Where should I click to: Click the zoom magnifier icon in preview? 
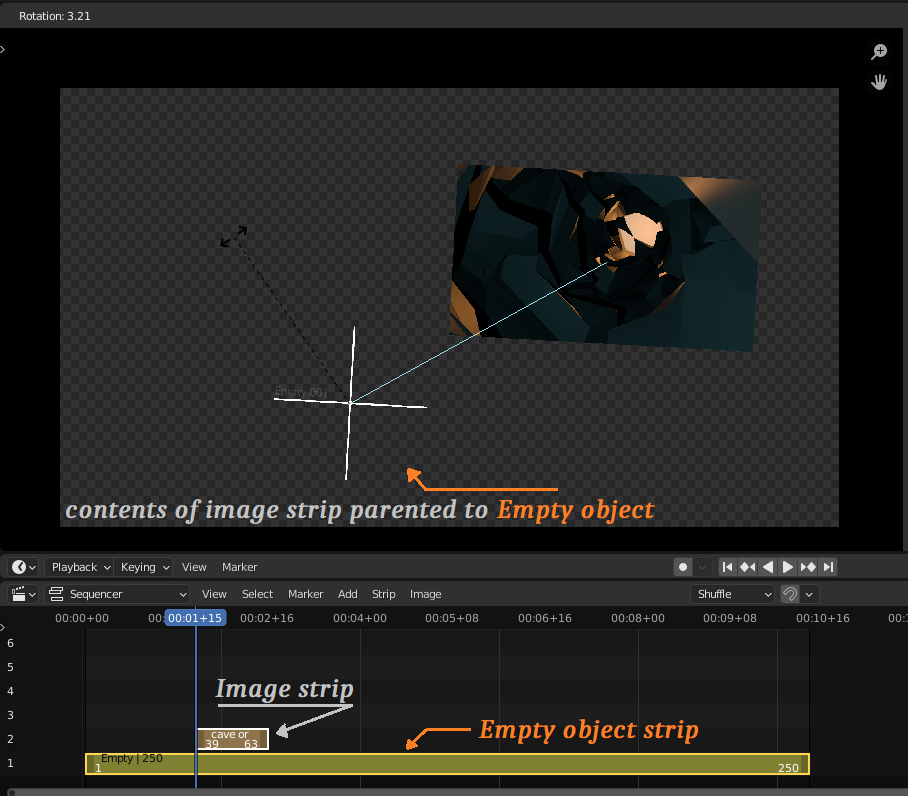(x=879, y=52)
